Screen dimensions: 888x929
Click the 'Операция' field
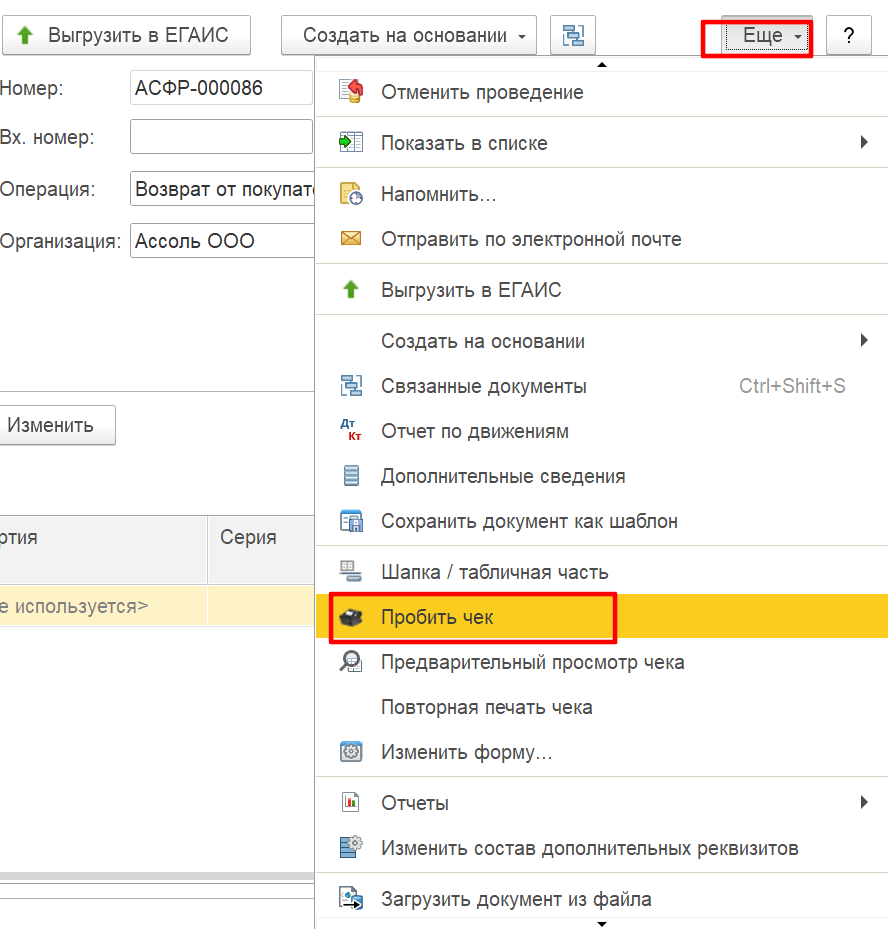(x=222, y=188)
